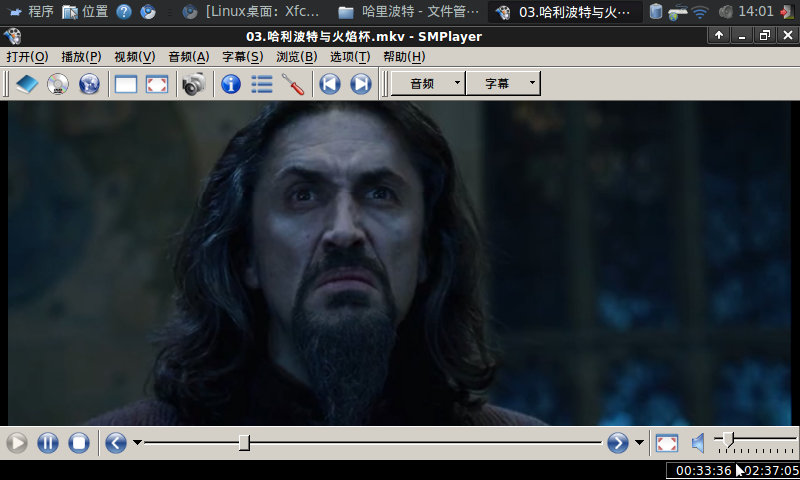Toggle fullscreen icon in top toolbar
The image size is (800, 480).
tap(157, 84)
